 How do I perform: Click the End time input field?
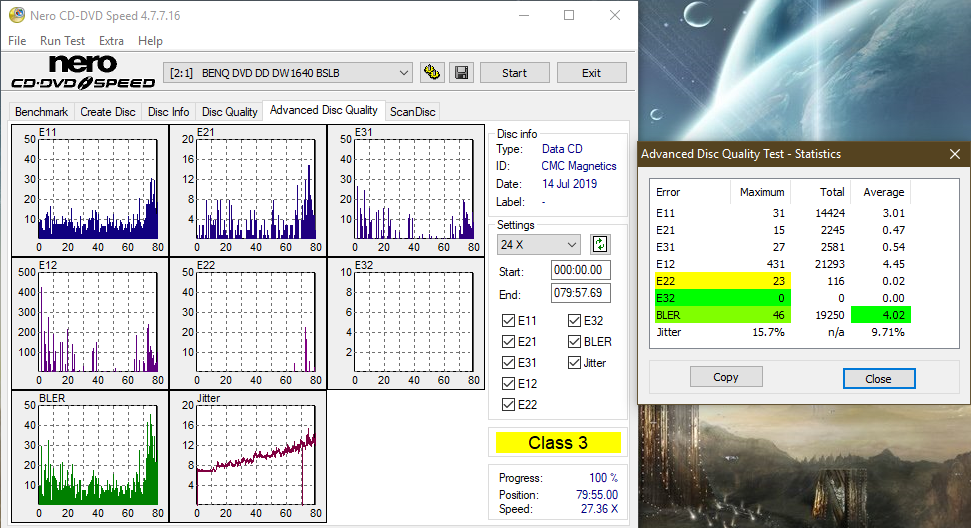pyautogui.click(x=580, y=293)
